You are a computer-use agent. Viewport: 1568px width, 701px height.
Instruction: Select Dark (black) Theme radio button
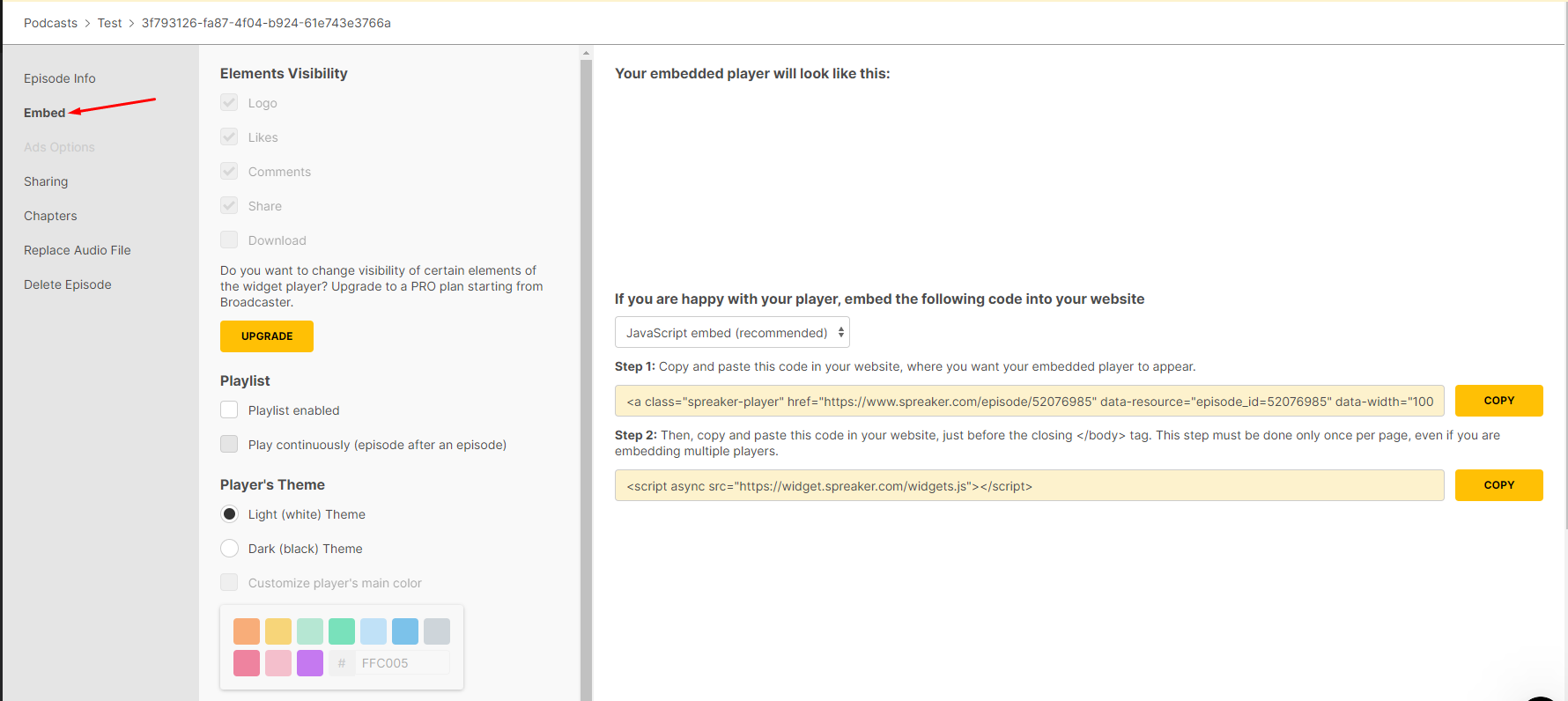coord(229,549)
